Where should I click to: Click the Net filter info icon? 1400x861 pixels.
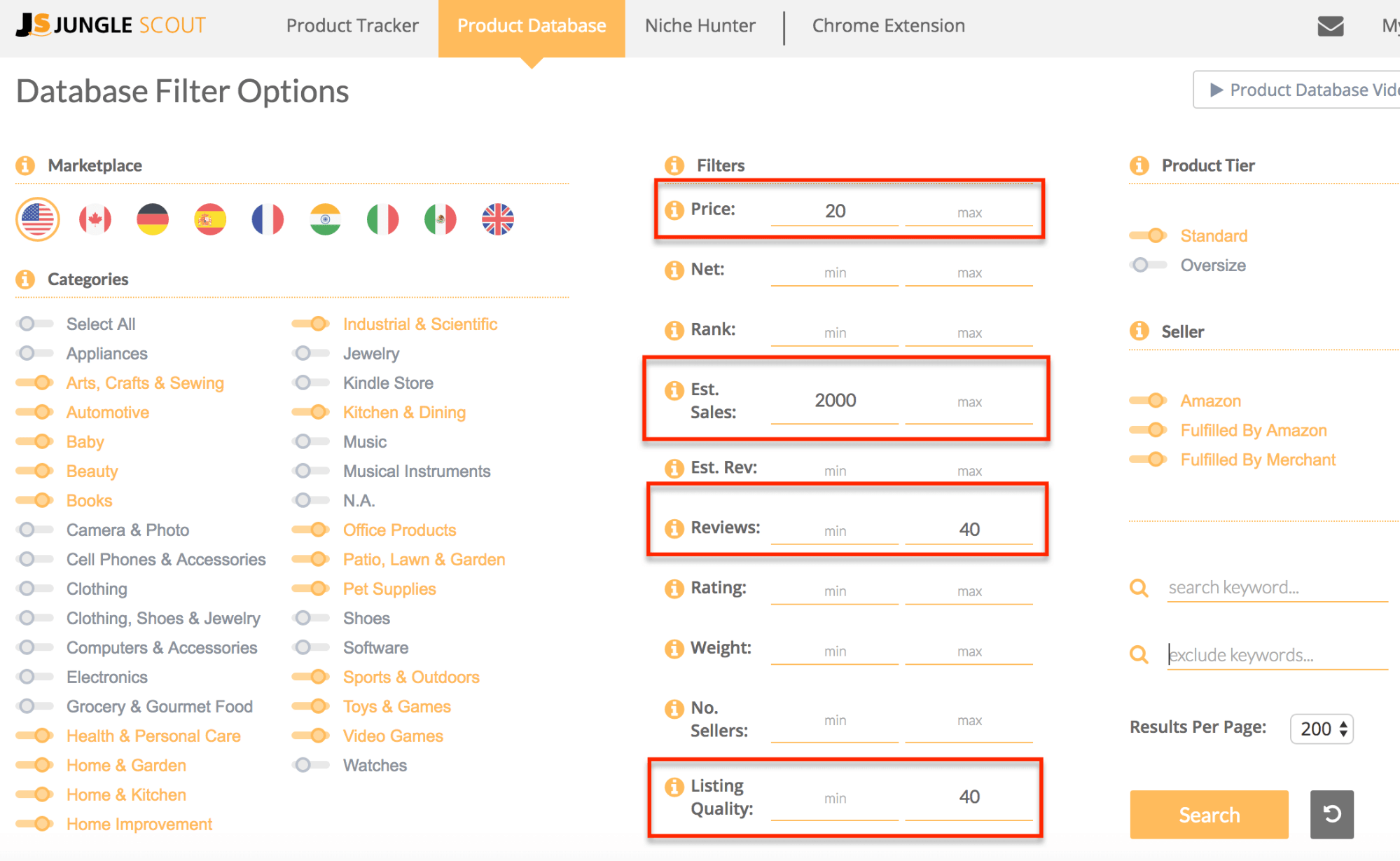(674, 270)
